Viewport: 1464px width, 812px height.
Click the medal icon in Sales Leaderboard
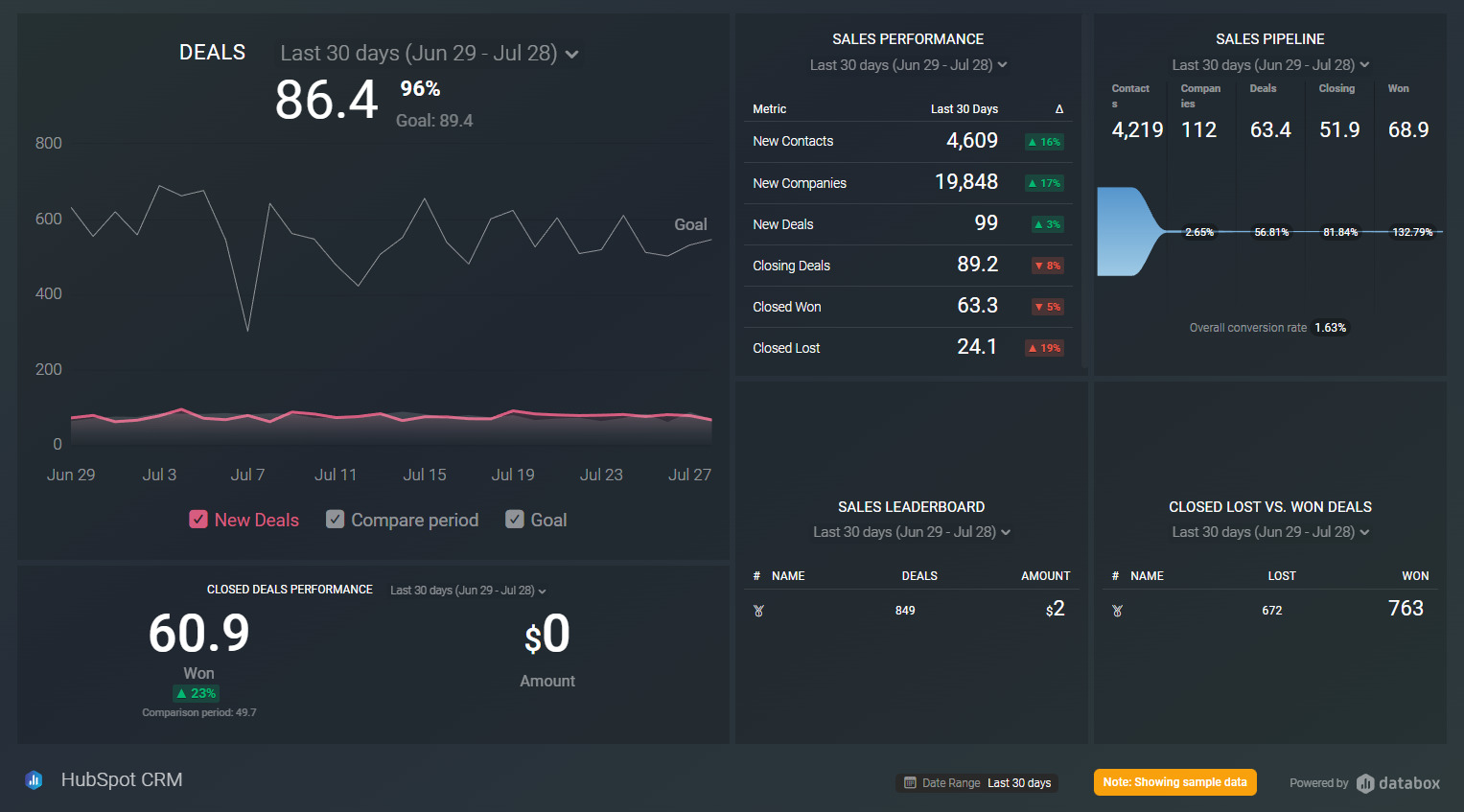(x=758, y=610)
